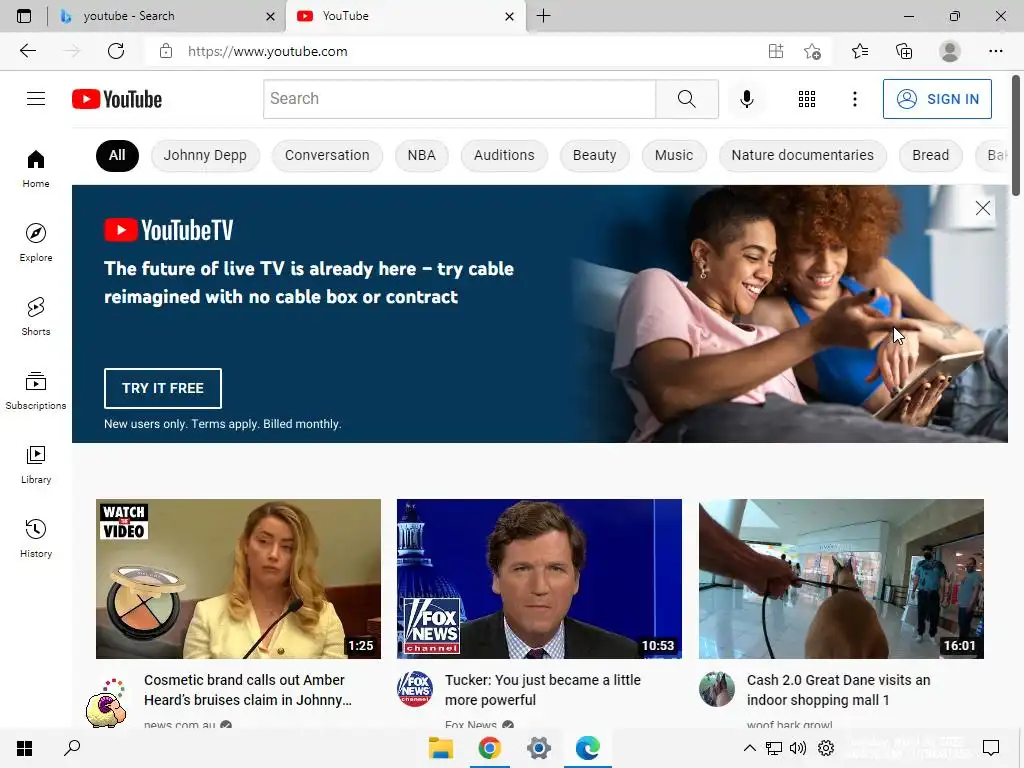Open YouTube apps grid icon
Image resolution: width=1024 pixels, height=768 pixels.
[x=807, y=99]
